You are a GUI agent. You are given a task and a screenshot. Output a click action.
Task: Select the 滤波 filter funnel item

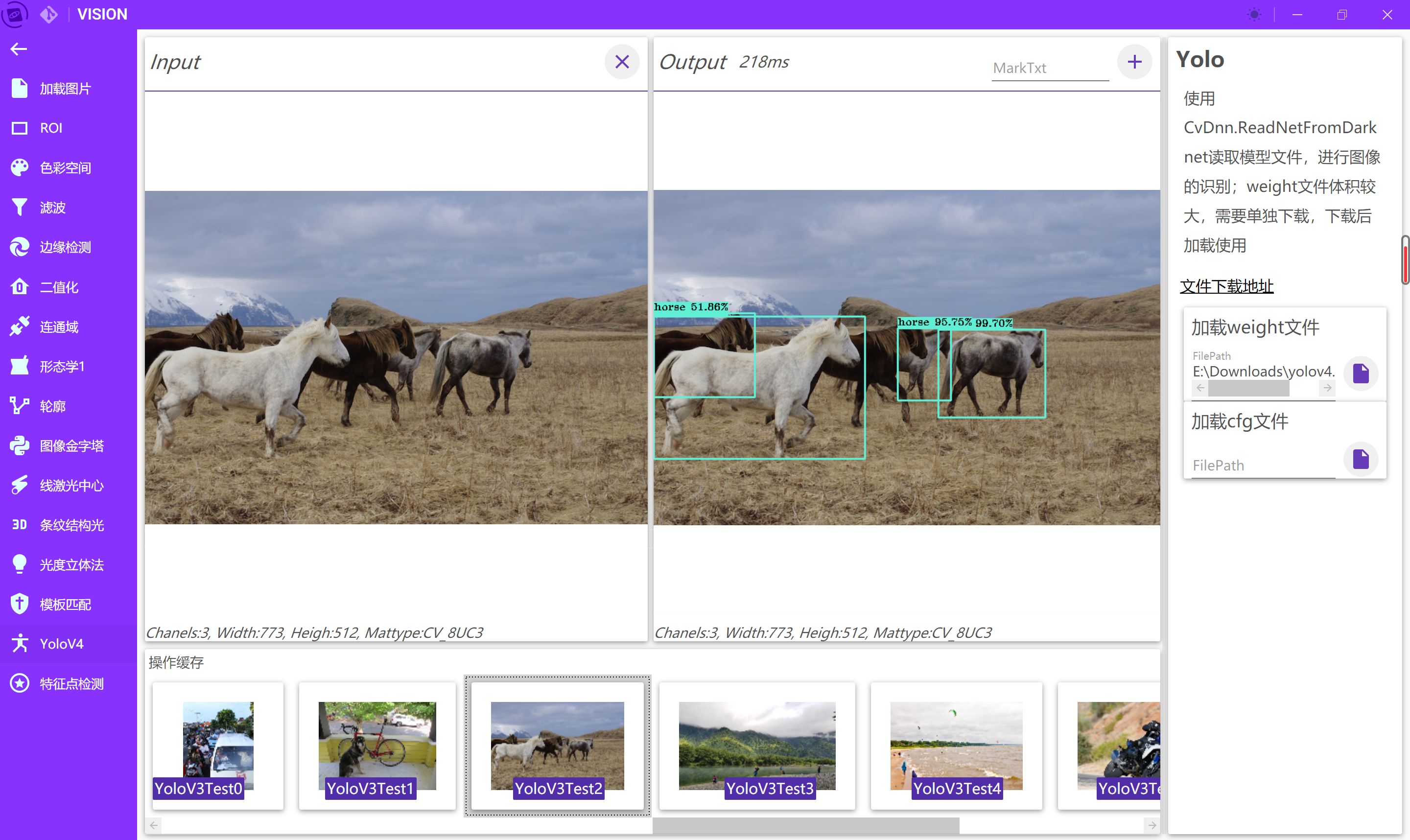click(x=52, y=208)
